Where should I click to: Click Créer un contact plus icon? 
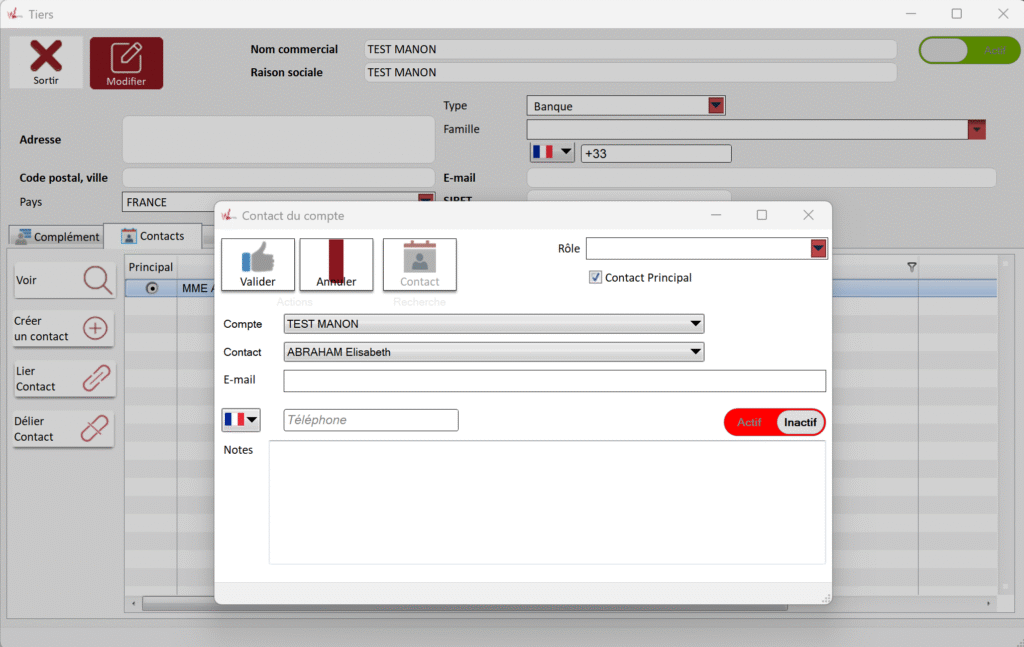[96, 329]
